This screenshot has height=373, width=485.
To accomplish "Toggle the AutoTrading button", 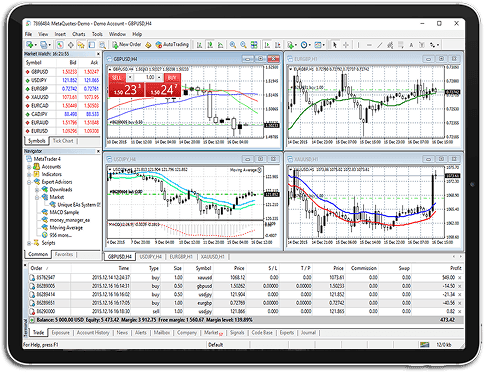I will click(172, 44).
